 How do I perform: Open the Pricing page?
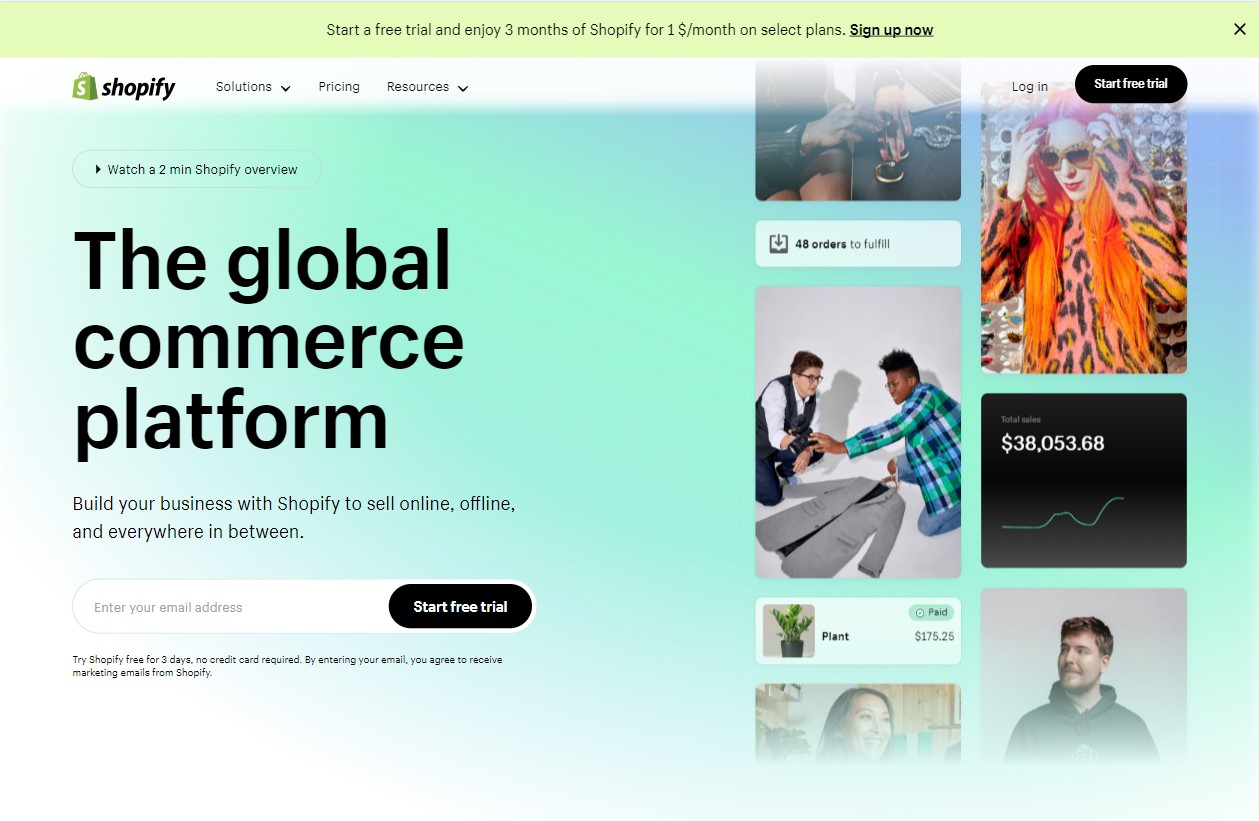click(339, 87)
